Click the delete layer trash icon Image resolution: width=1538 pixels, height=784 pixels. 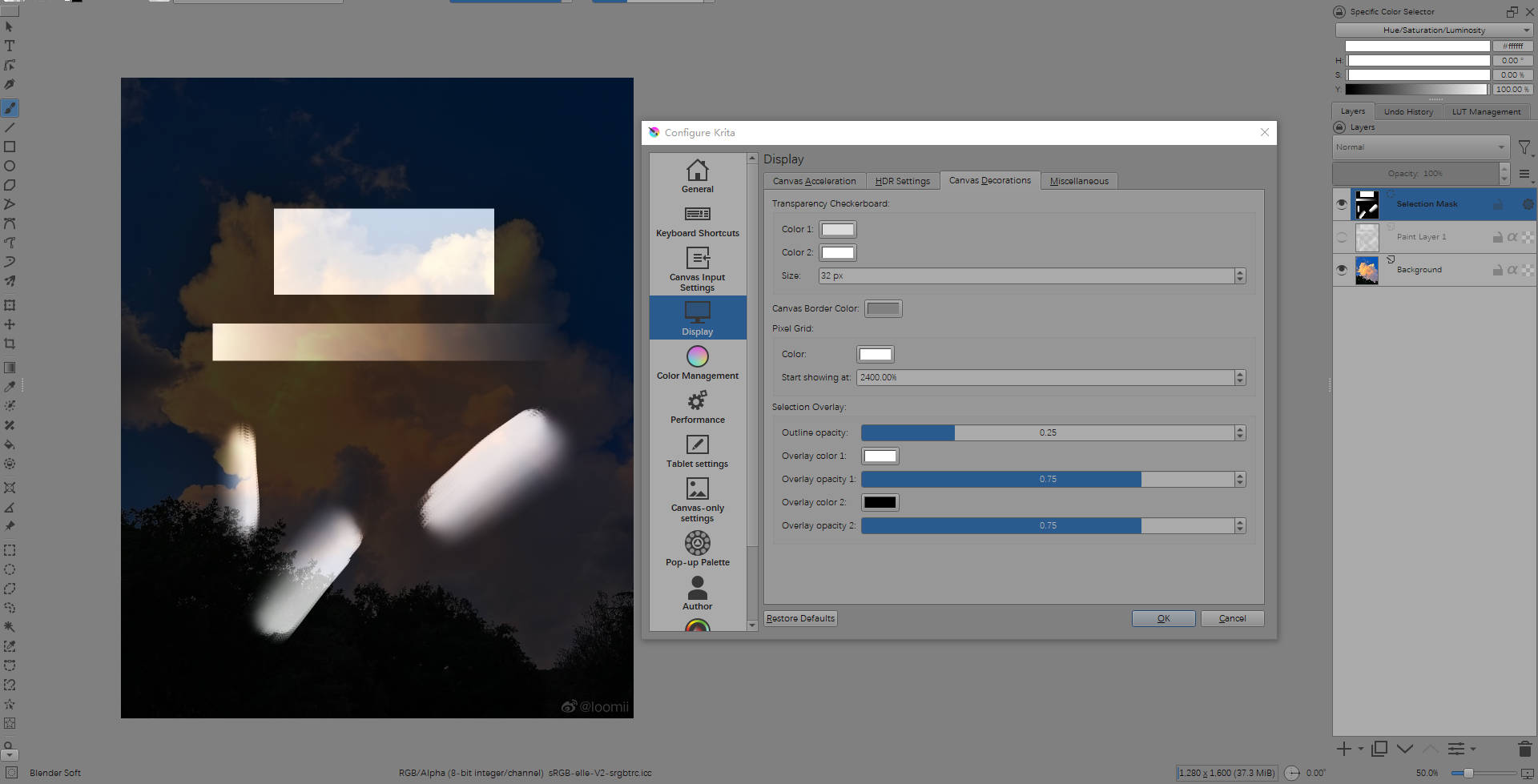point(1524,749)
